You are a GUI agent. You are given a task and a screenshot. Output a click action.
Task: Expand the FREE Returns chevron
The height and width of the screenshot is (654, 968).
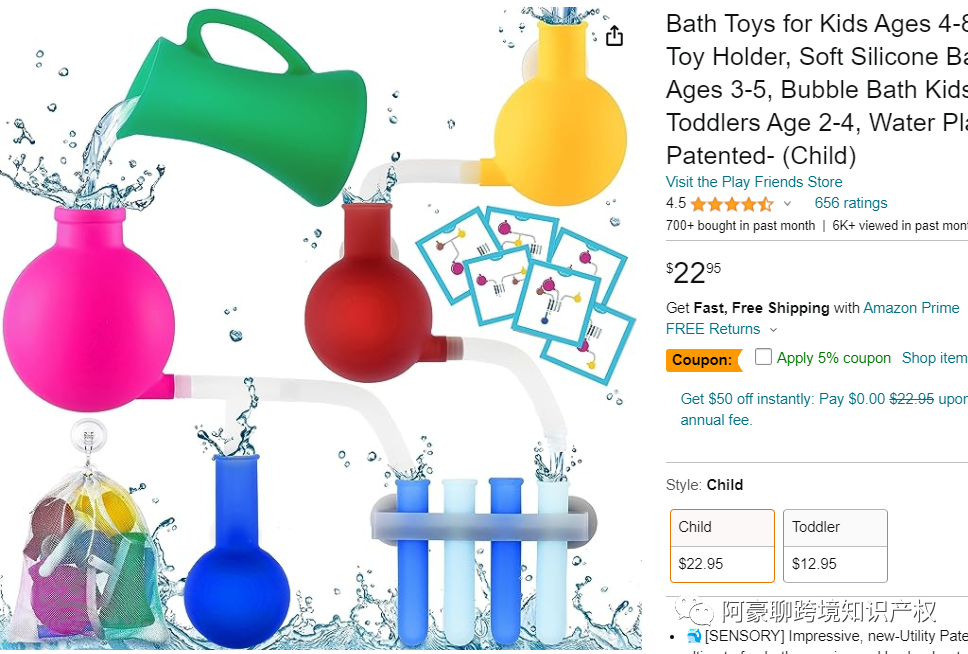(773, 330)
